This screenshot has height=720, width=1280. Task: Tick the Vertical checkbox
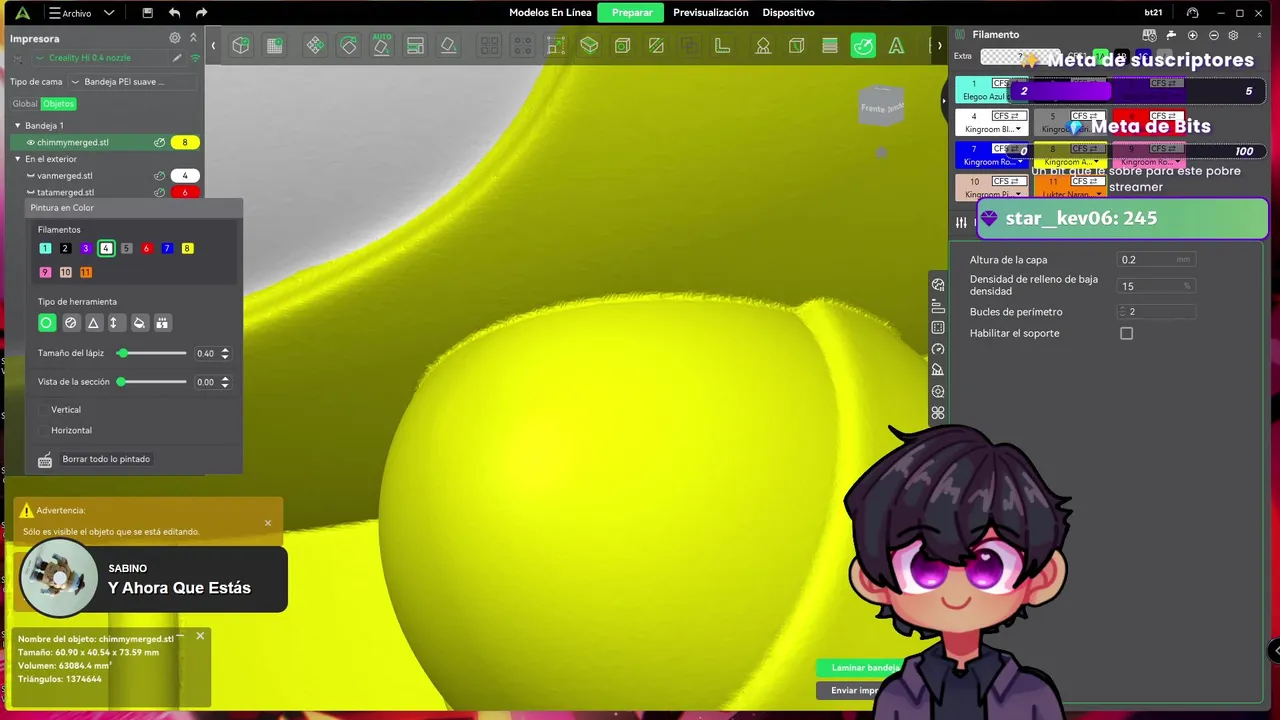click(43, 410)
